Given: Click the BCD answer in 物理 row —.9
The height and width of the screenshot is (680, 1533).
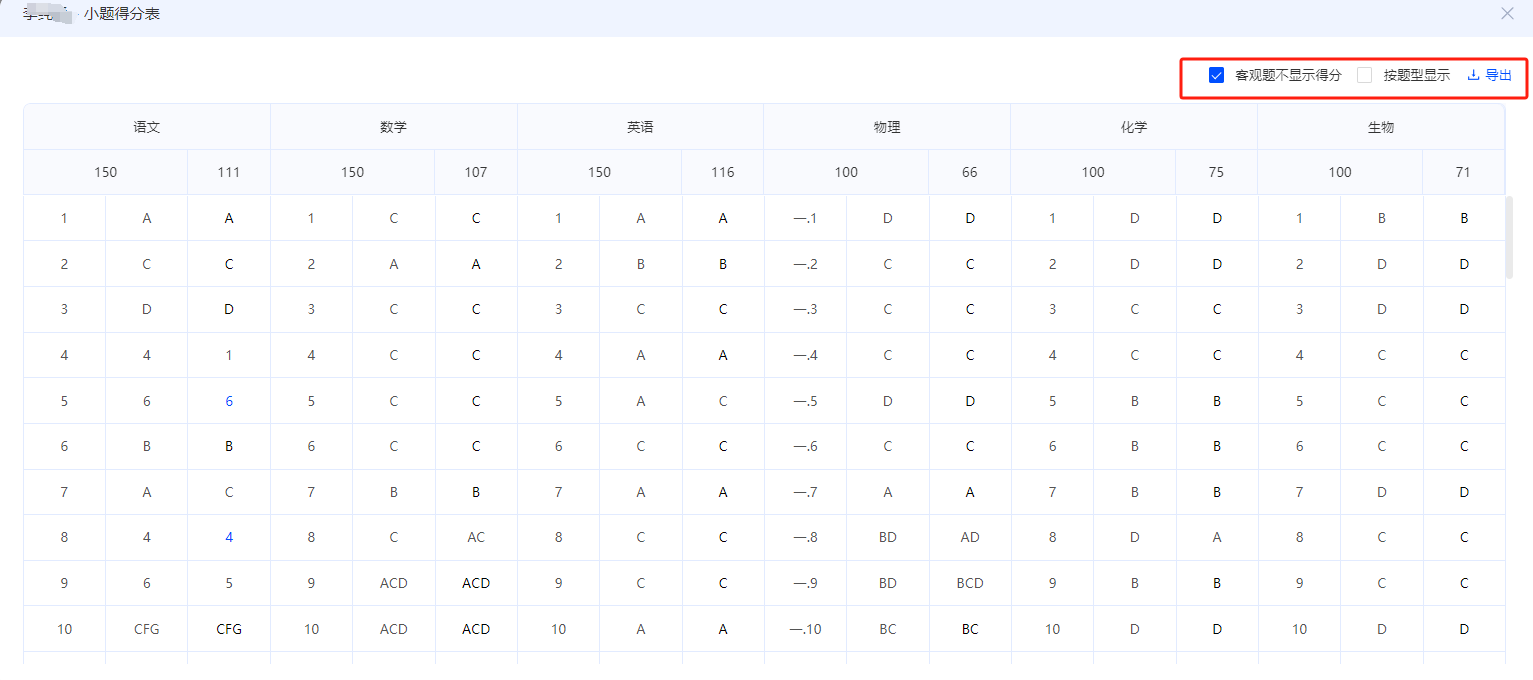Looking at the screenshot, I should tap(970, 583).
